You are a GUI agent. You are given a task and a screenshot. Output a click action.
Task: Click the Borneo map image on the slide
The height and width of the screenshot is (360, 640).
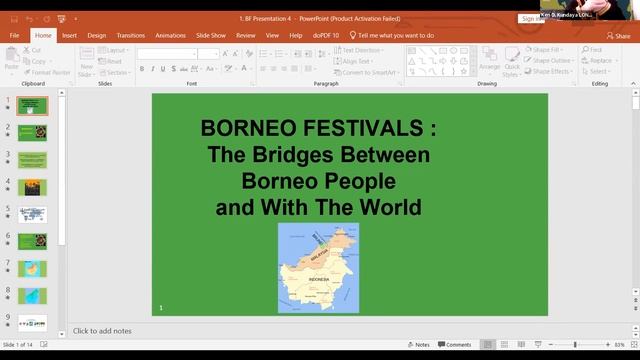[319, 268]
